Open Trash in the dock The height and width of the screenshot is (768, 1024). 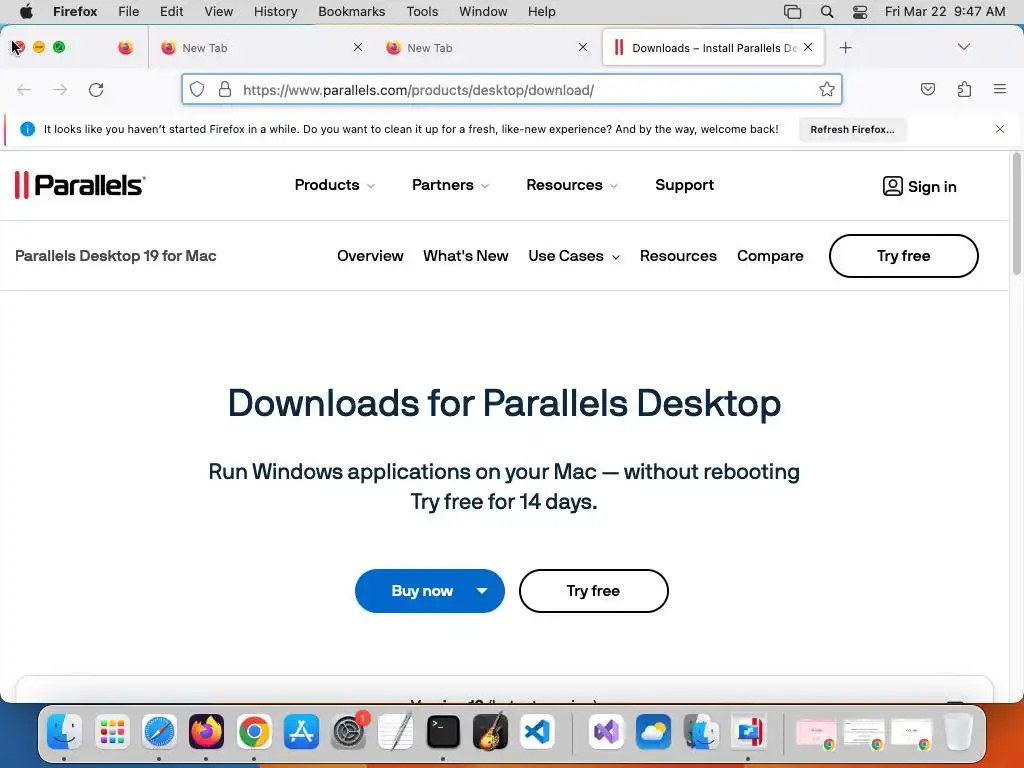tap(958, 731)
